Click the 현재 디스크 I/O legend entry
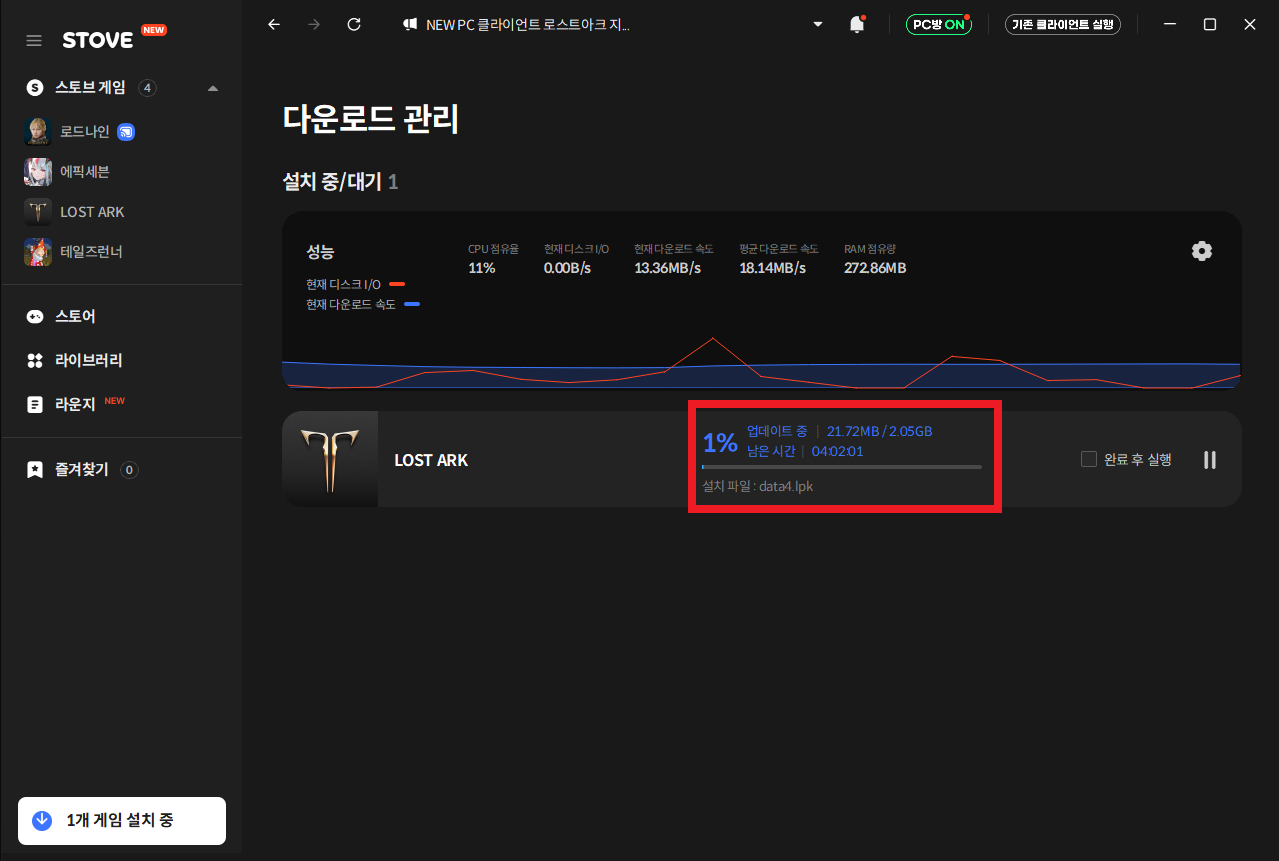1279x861 pixels. pyautogui.click(x=355, y=284)
